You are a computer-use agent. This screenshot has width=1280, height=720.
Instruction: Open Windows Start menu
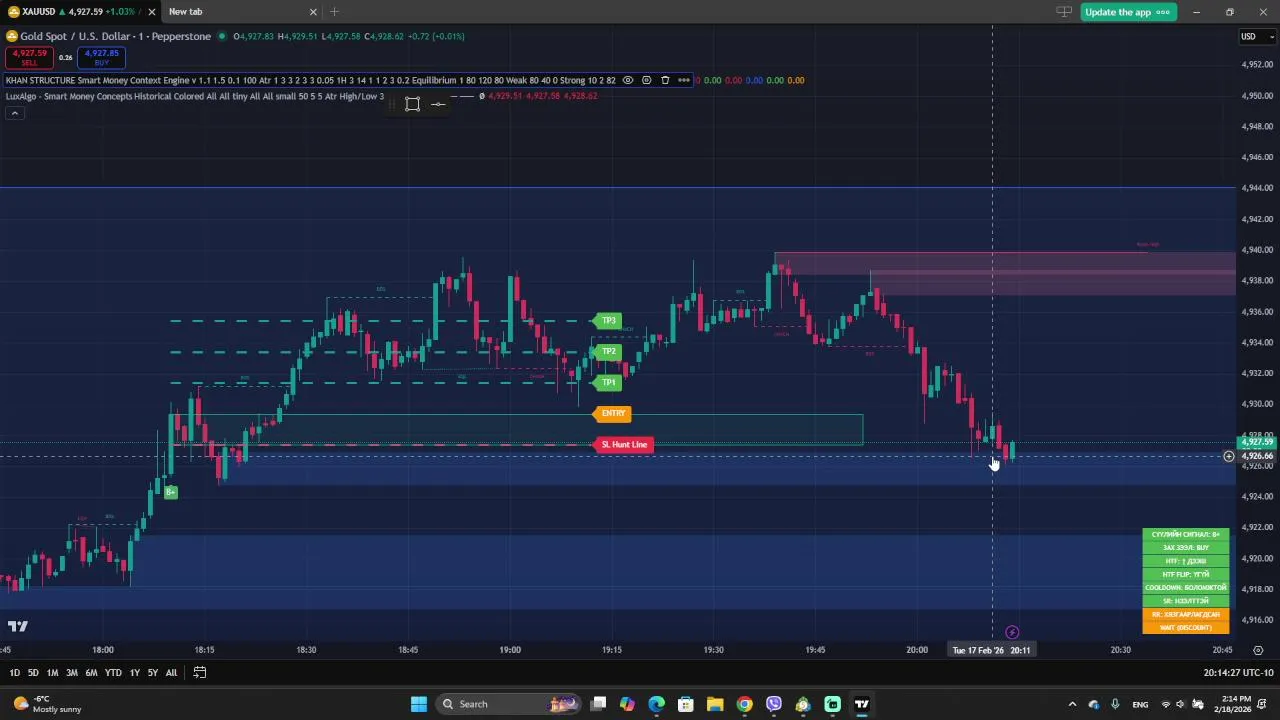point(418,704)
